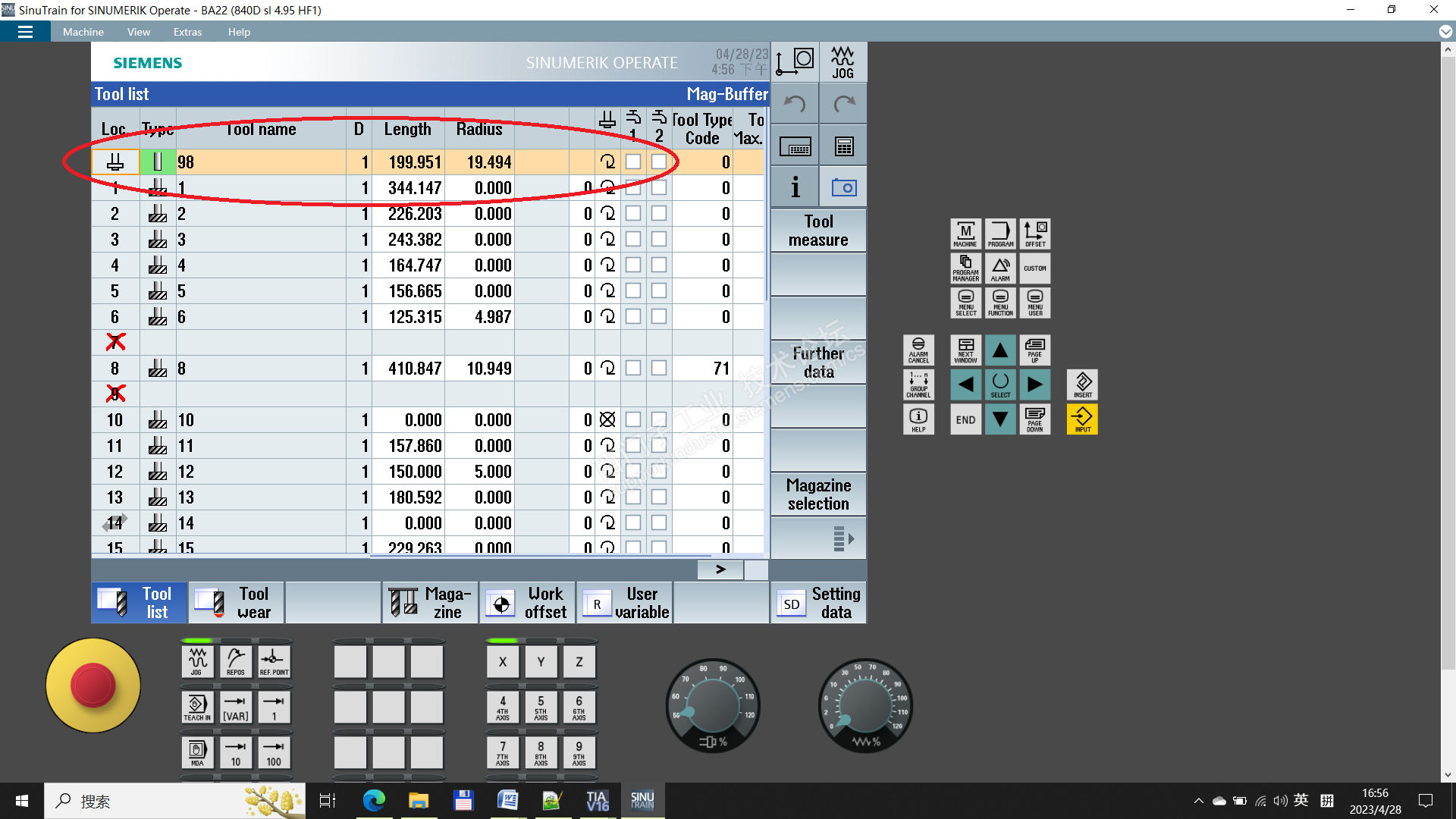Check second checkbox for tool 8
This screenshot has width=1456, height=819.
click(659, 369)
